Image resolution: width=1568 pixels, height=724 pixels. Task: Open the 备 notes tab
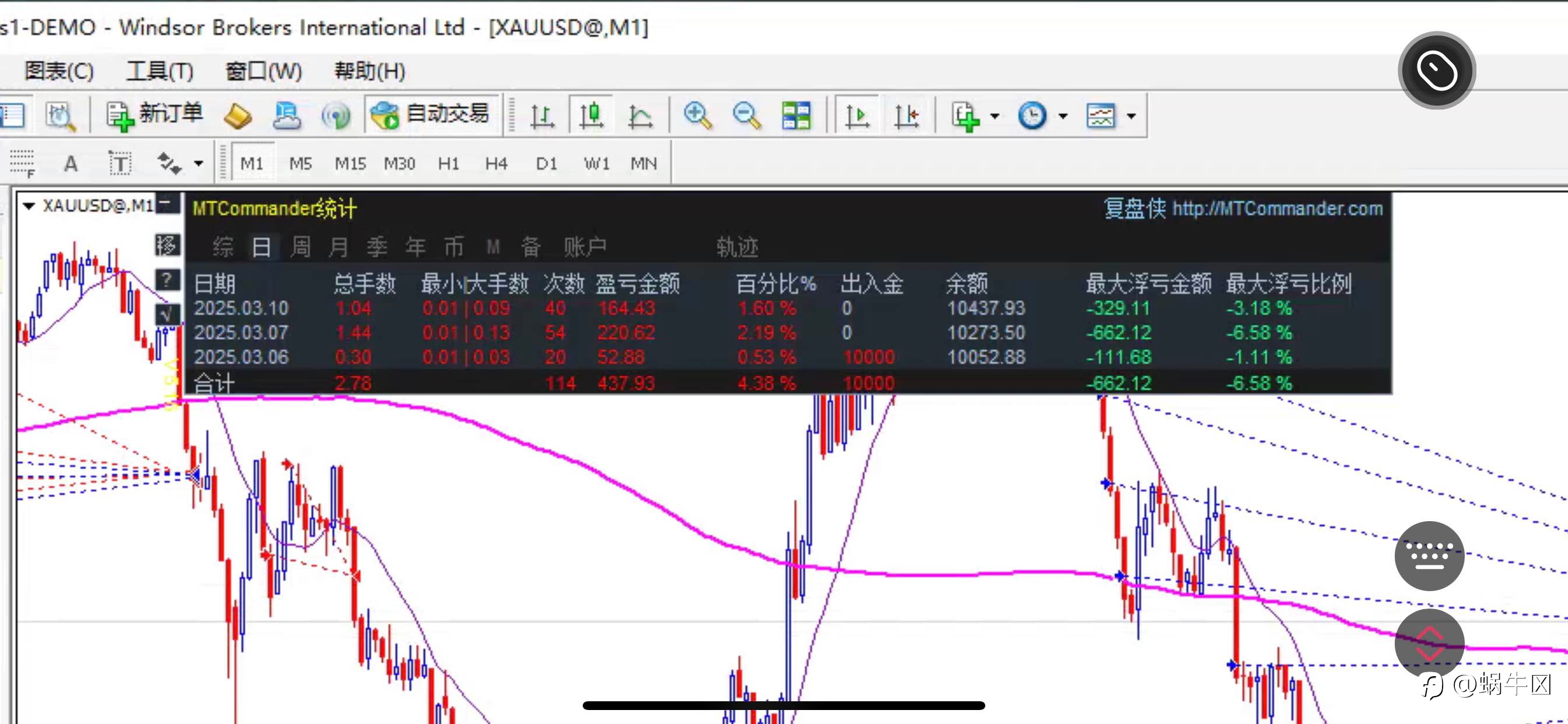pyautogui.click(x=531, y=247)
